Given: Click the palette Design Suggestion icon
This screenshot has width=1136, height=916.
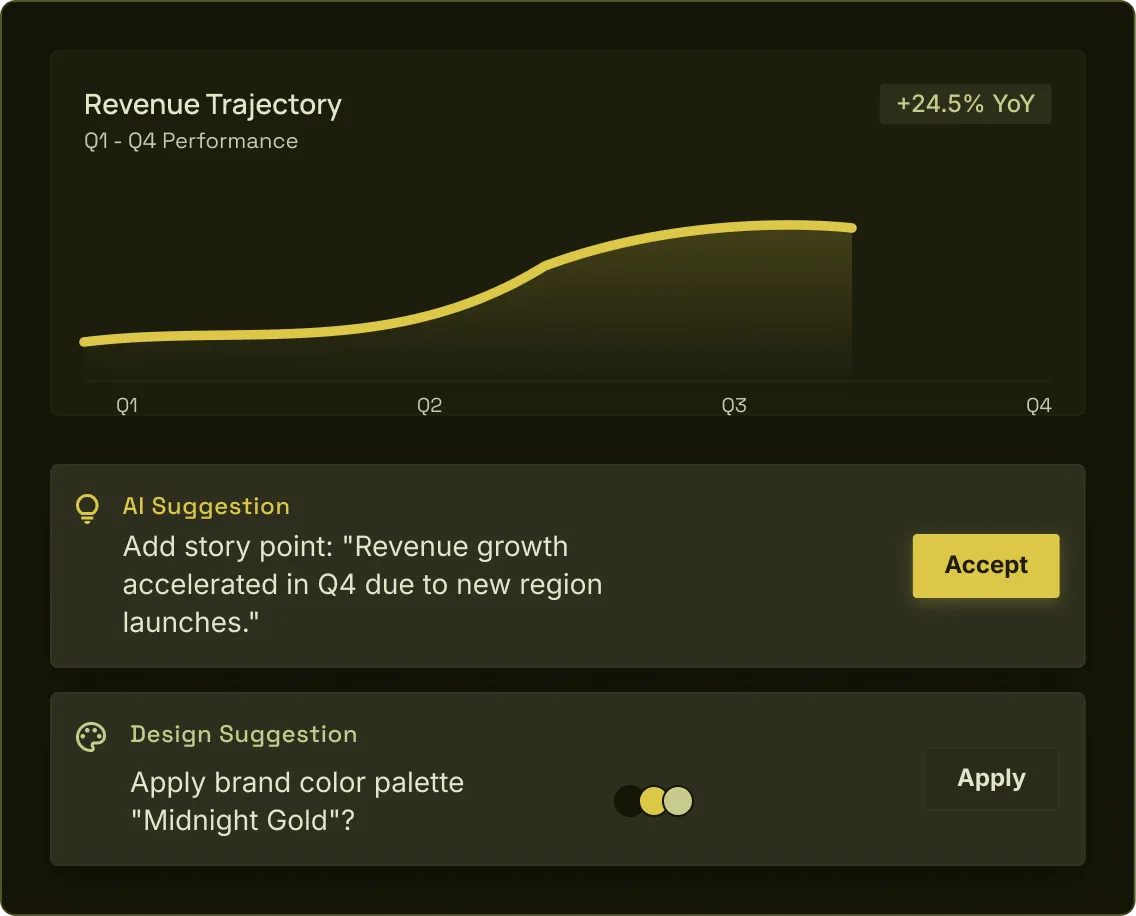Looking at the screenshot, I should pyautogui.click(x=91, y=738).
